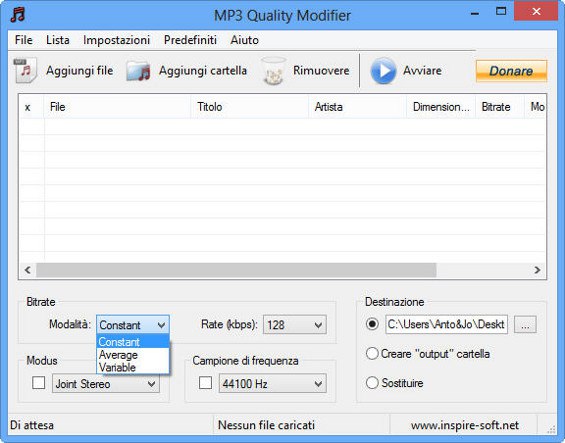565x443 pixels.
Task: Click the Aggiungi file music note icon
Action: coord(26,70)
